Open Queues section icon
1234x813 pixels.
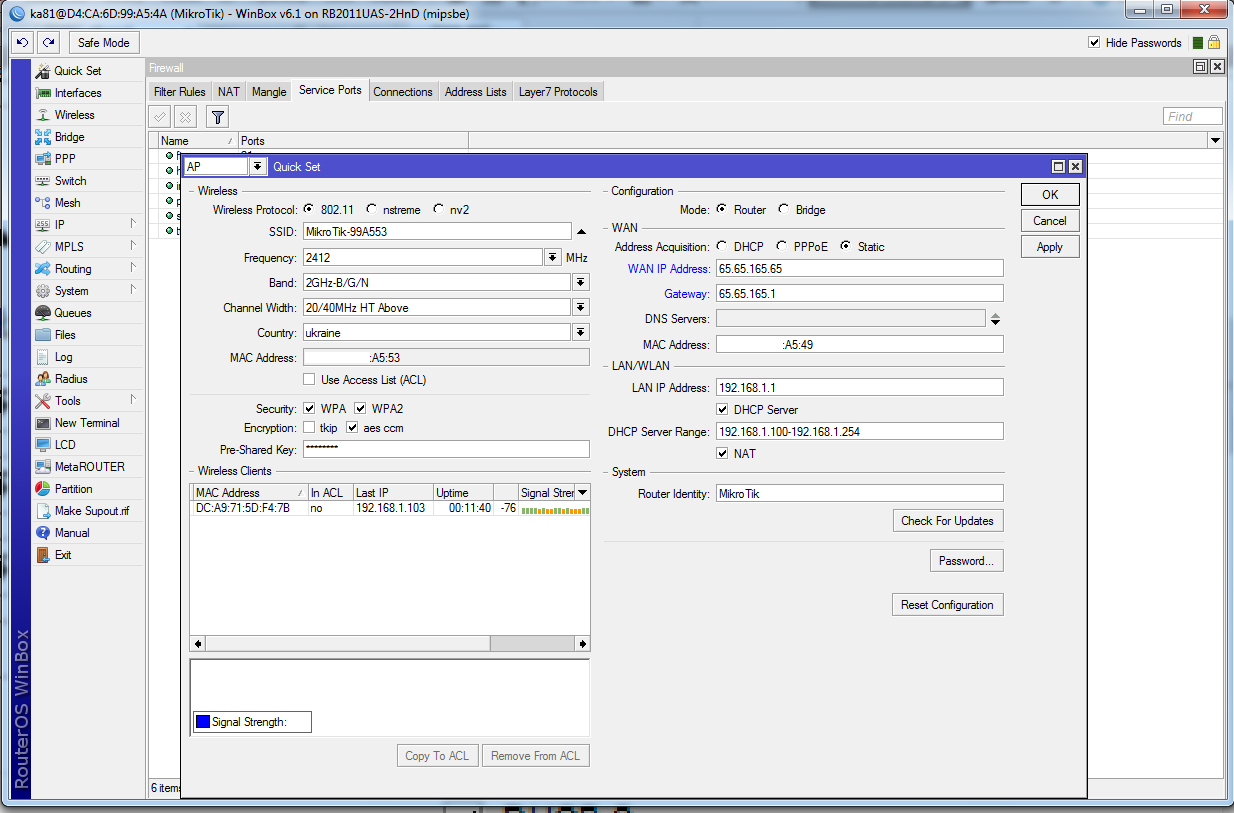click(x=43, y=313)
